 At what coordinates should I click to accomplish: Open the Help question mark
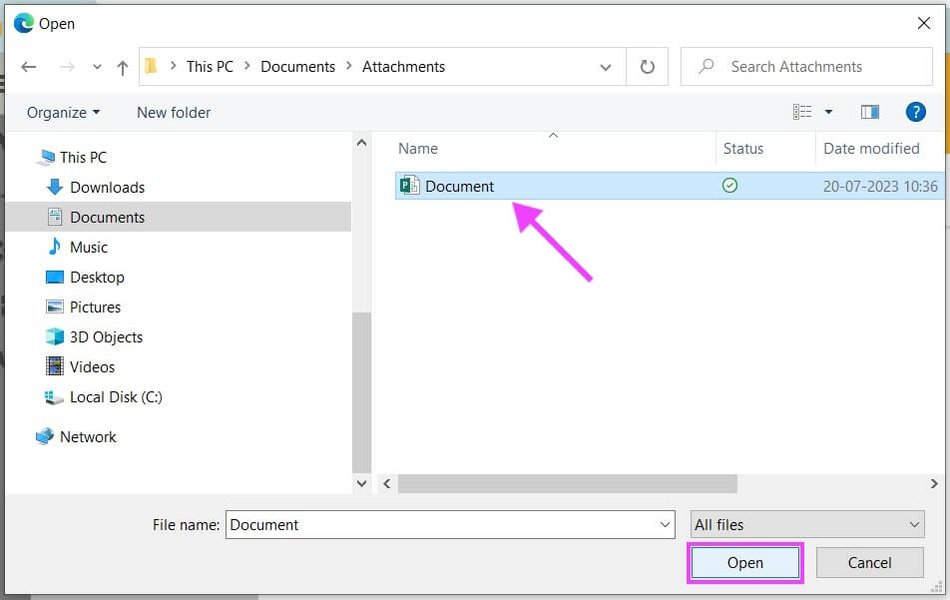coord(915,112)
